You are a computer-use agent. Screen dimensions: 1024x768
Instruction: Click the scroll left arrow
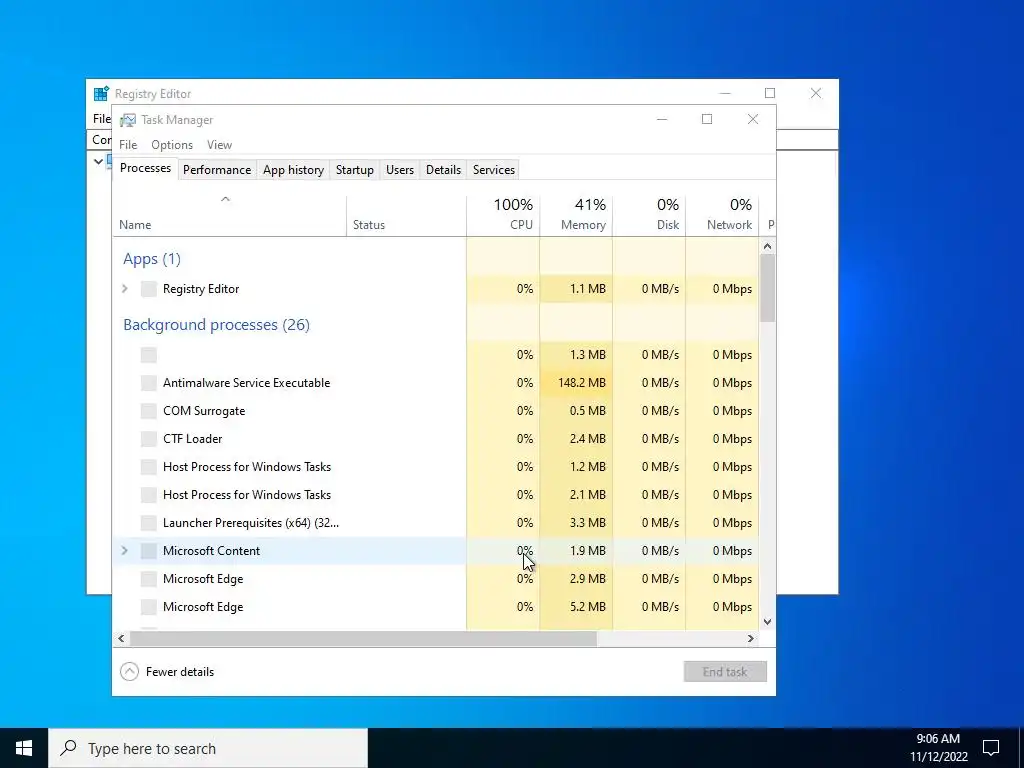point(121,638)
